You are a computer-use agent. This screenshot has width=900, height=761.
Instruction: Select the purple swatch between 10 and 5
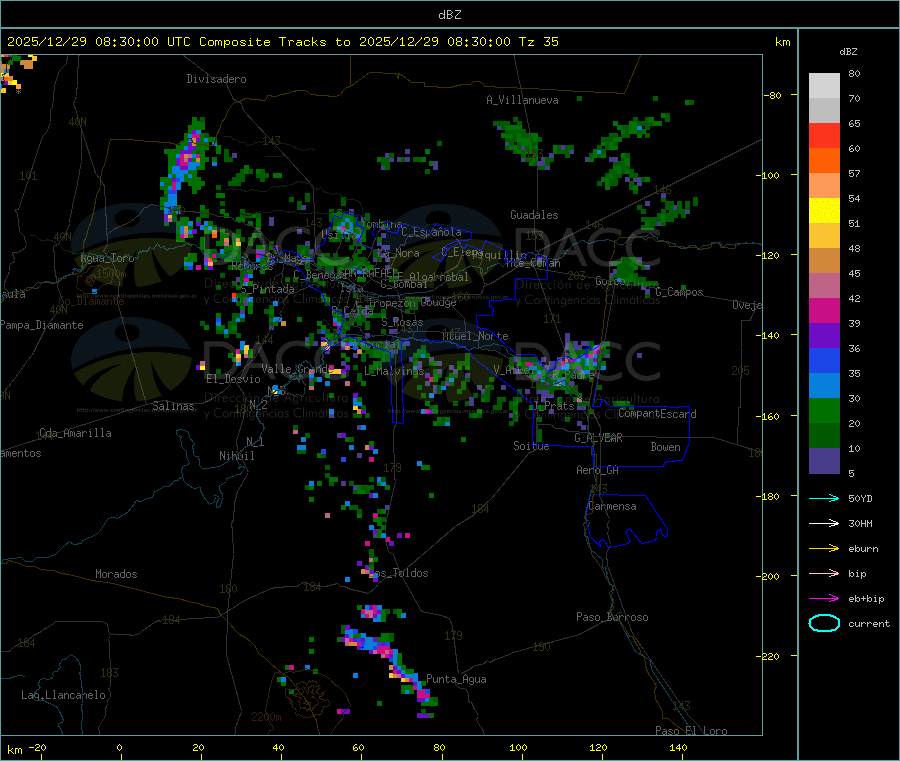click(824, 461)
